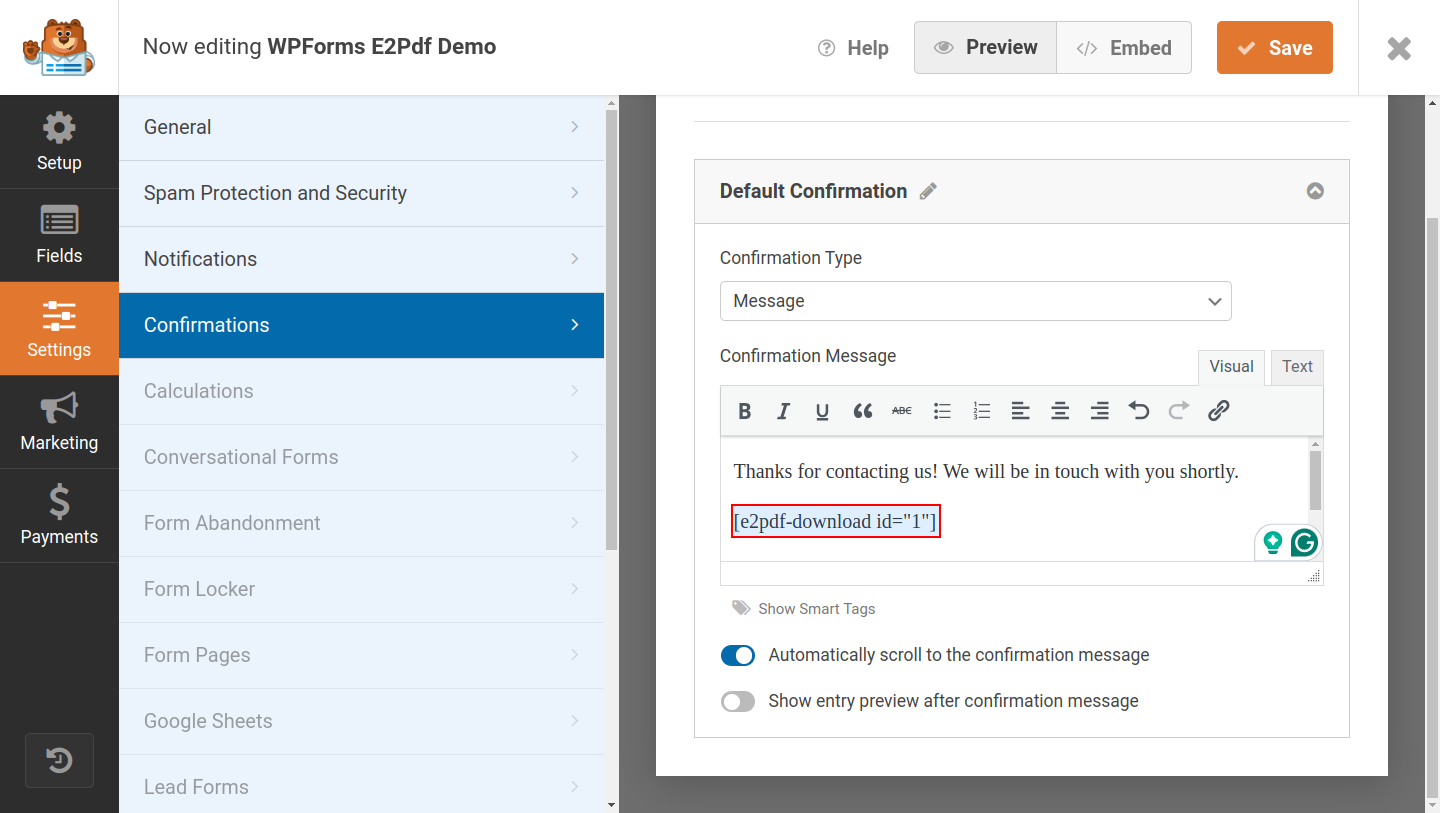
Task: Click the blockquote icon
Action: point(862,411)
